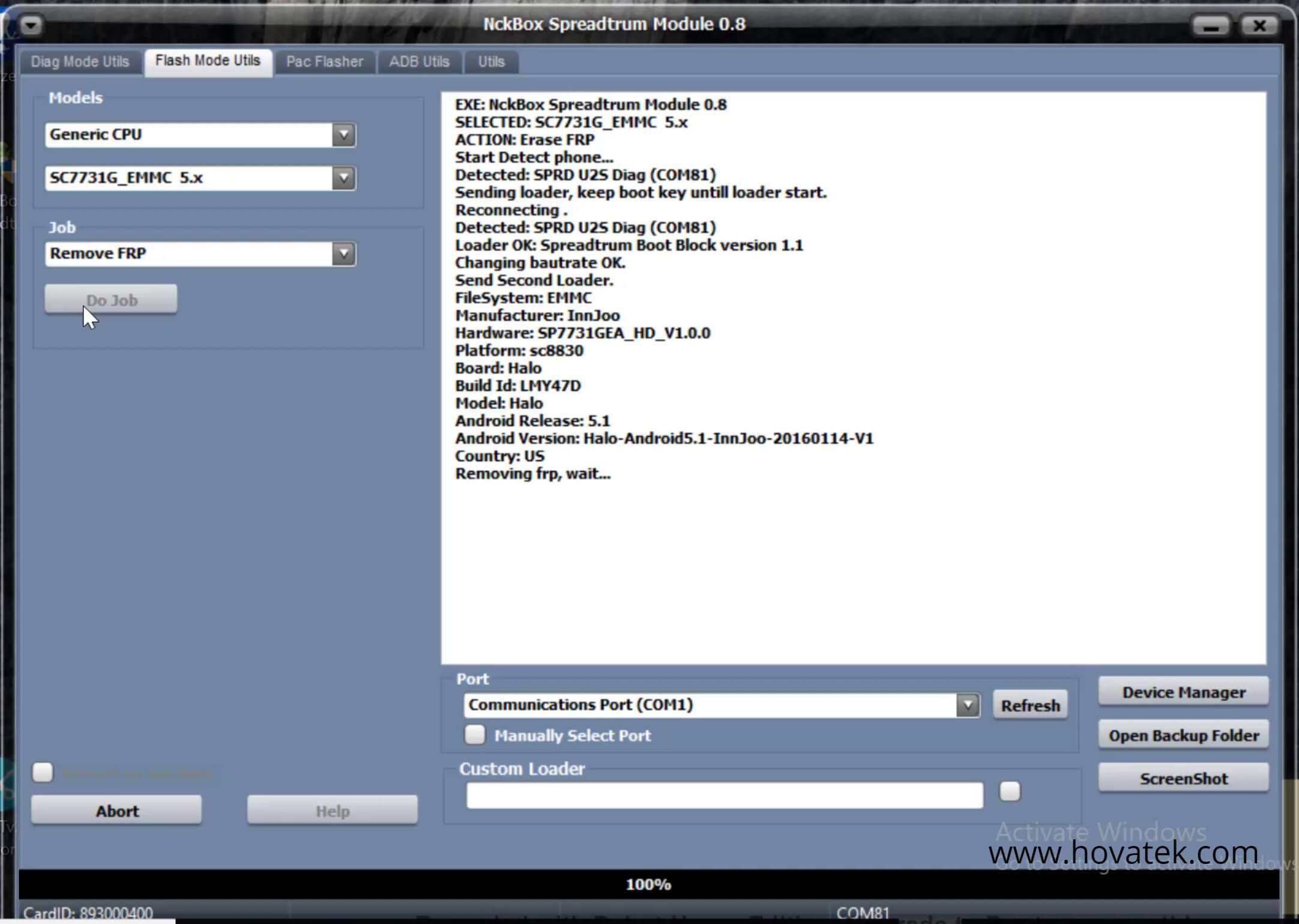The width and height of the screenshot is (1299, 924).
Task: Open the SC7731G_EMMC 5.x dropdown
Action: [x=343, y=178]
